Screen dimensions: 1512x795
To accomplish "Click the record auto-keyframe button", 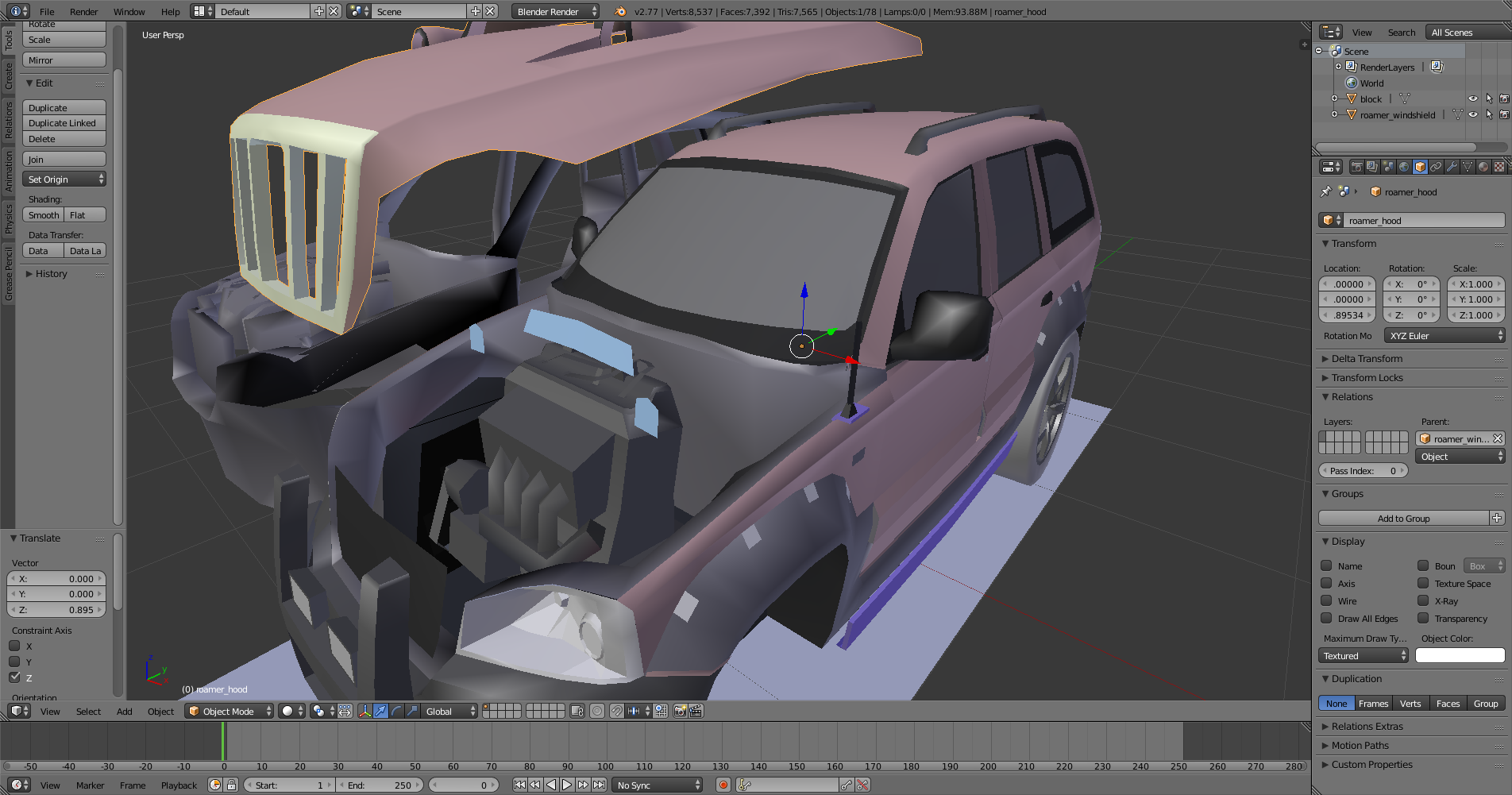I will point(723,785).
